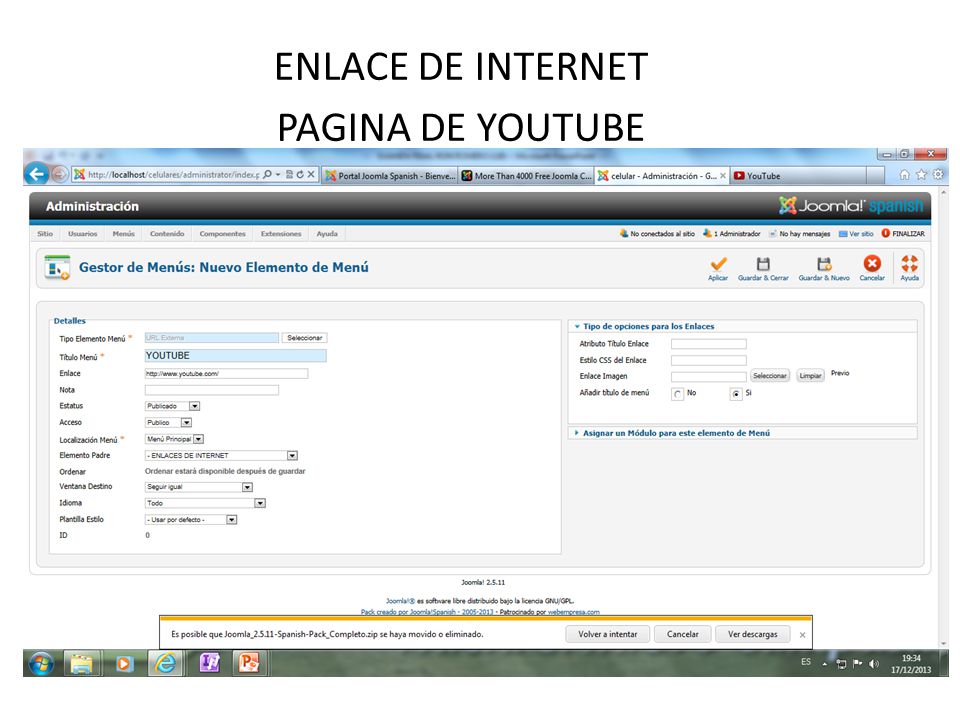Click volume speaker tray icon

click(874, 664)
